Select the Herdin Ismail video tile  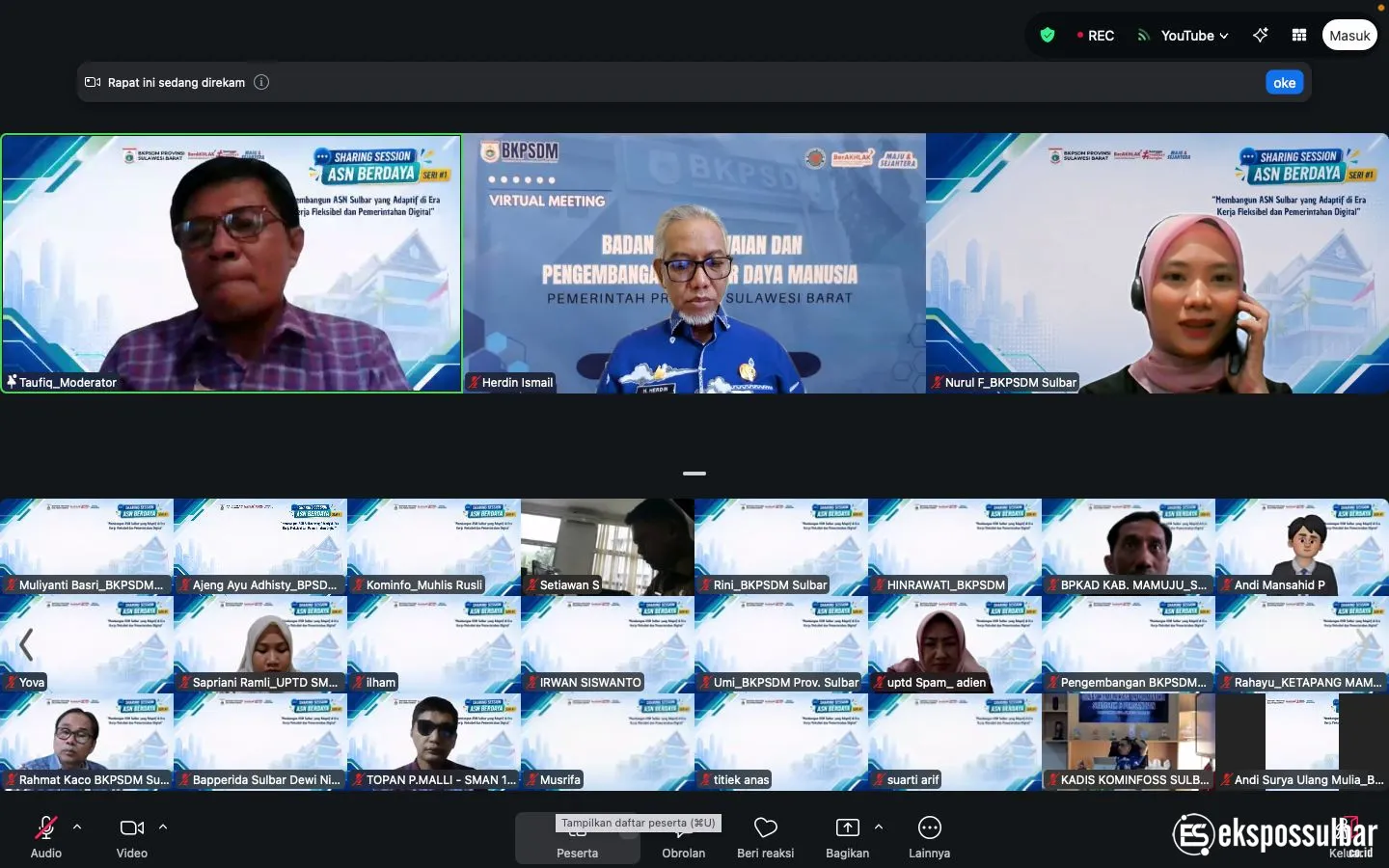(694, 263)
